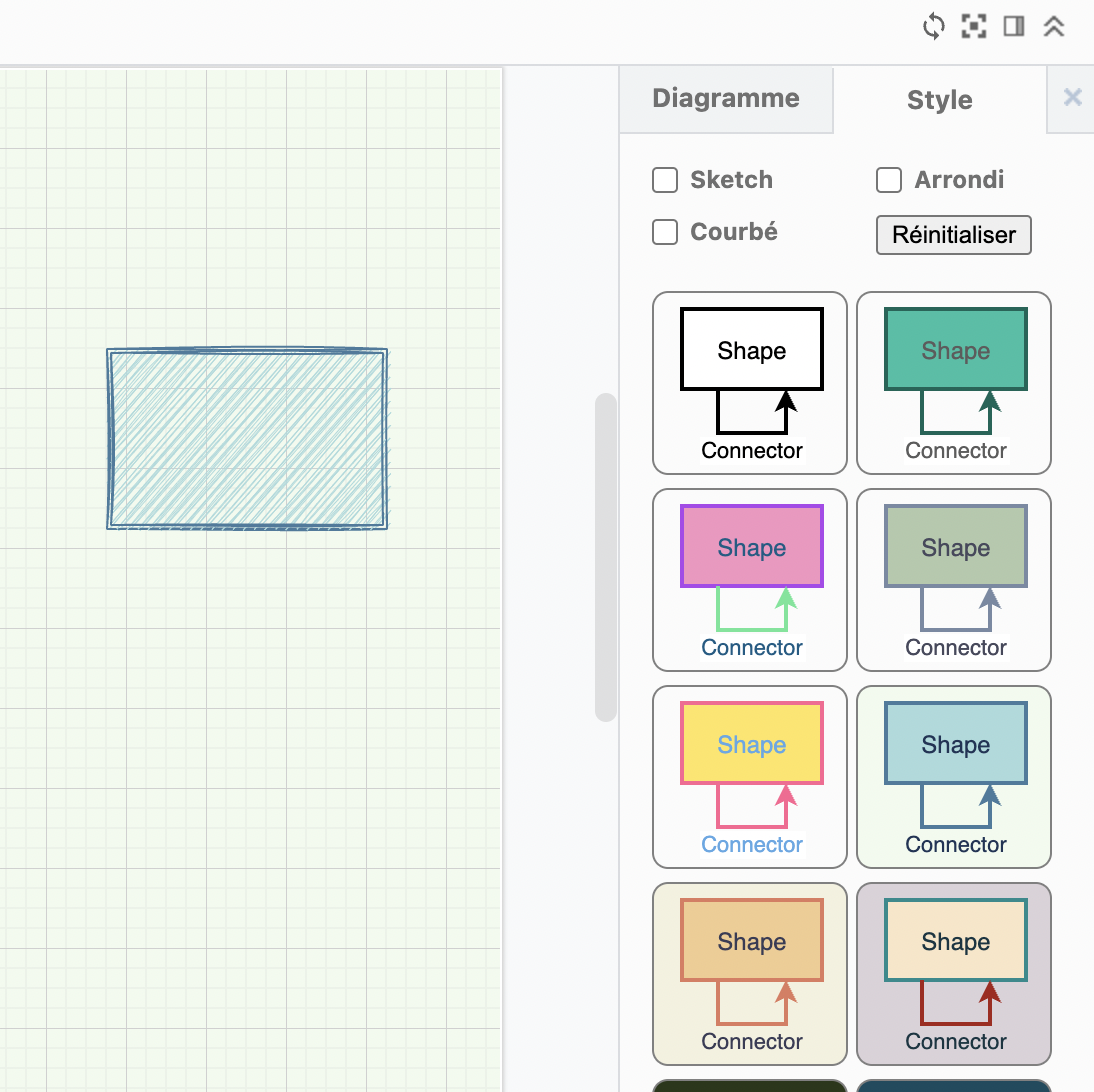1094x1092 pixels.
Task: Apply the yellow shape with pink border preset
Action: 750,777
